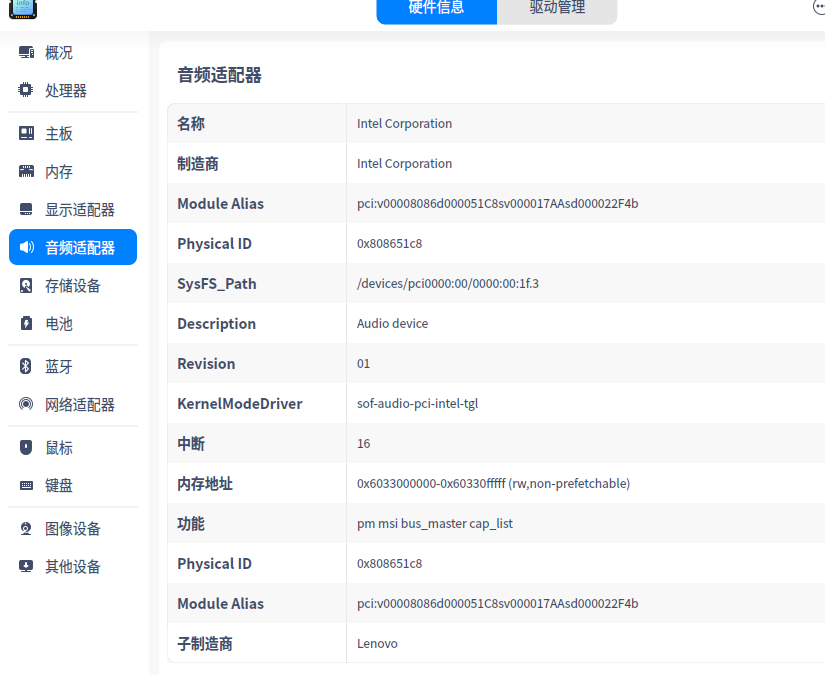Viewport: 825px width, 675px height.
Task: Select the storage device (存储设备) icon
Action: [26, 286]
